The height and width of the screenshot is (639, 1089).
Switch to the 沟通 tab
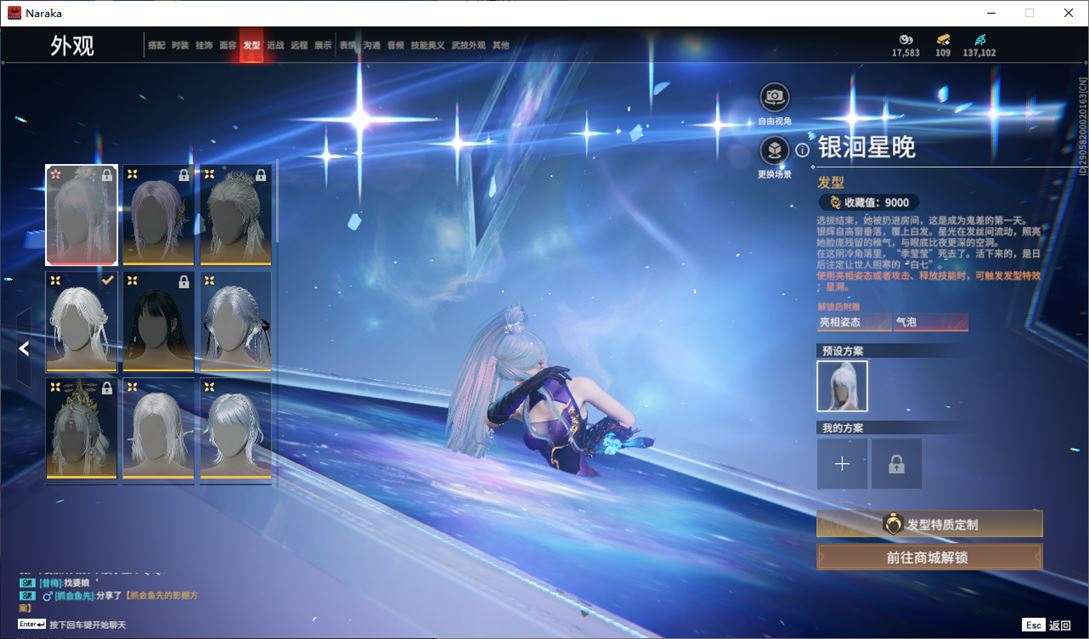[x=372, y=45]
